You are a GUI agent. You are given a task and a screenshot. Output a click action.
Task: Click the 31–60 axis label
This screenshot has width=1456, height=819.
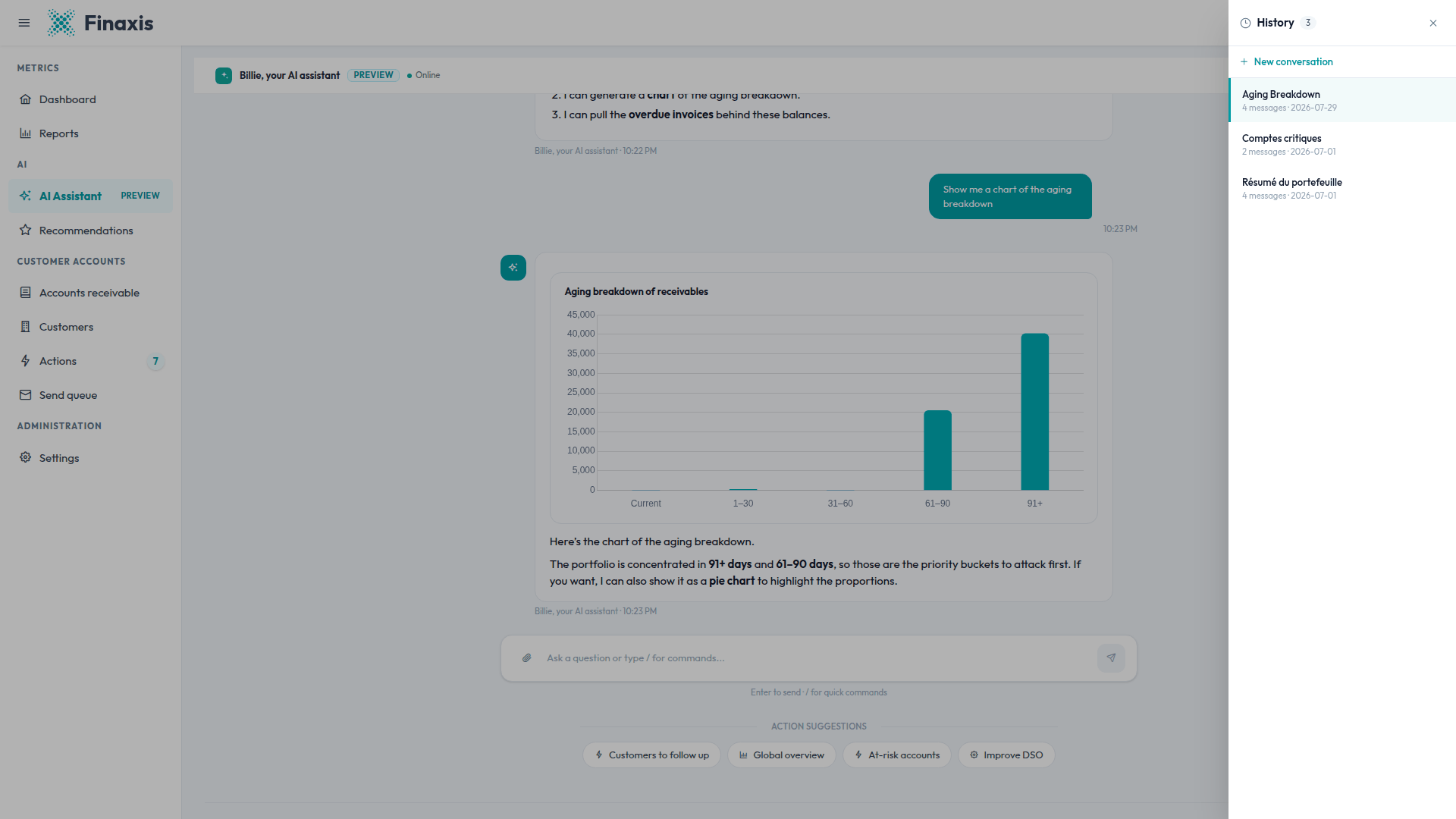click(840, 504)
